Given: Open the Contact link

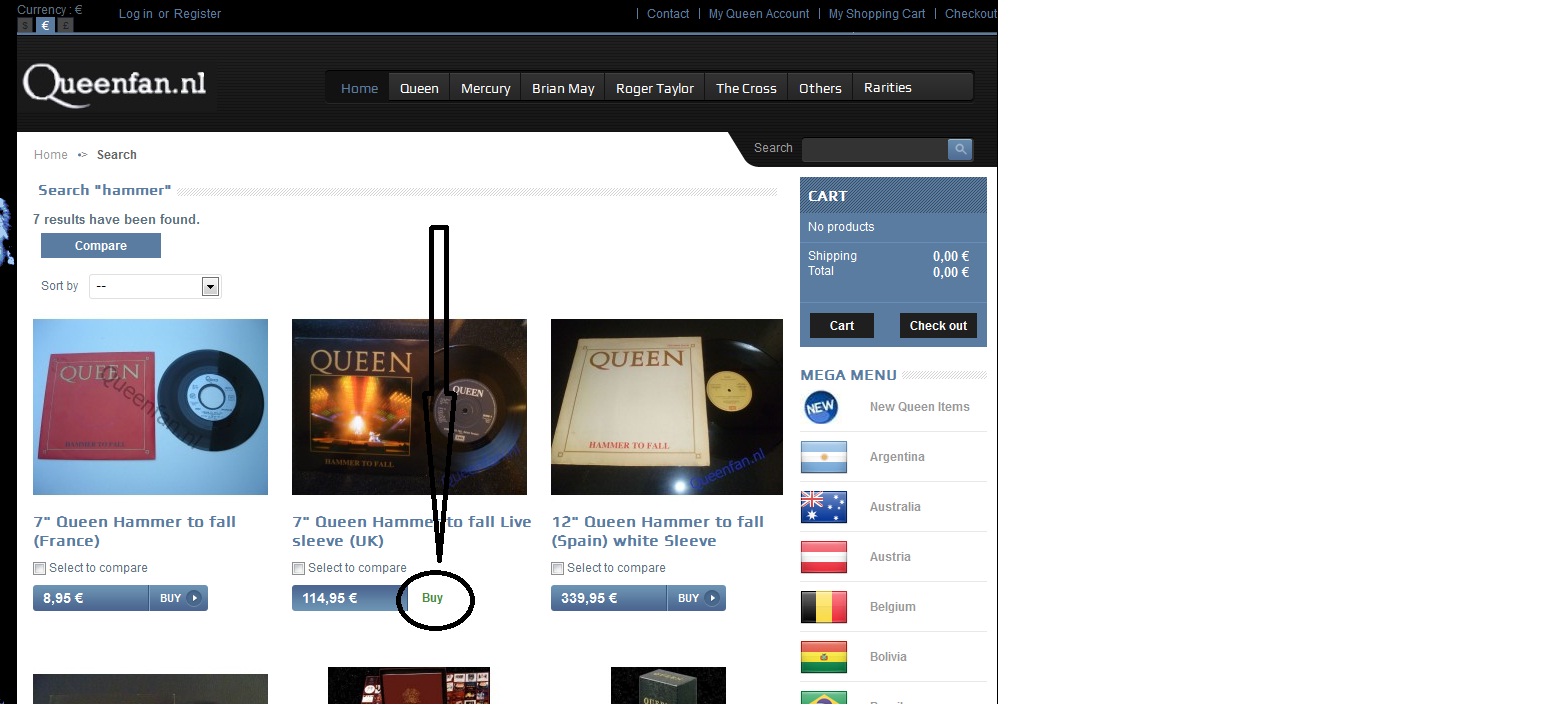Looking at the screenshot, I should [x=668, y=14].
